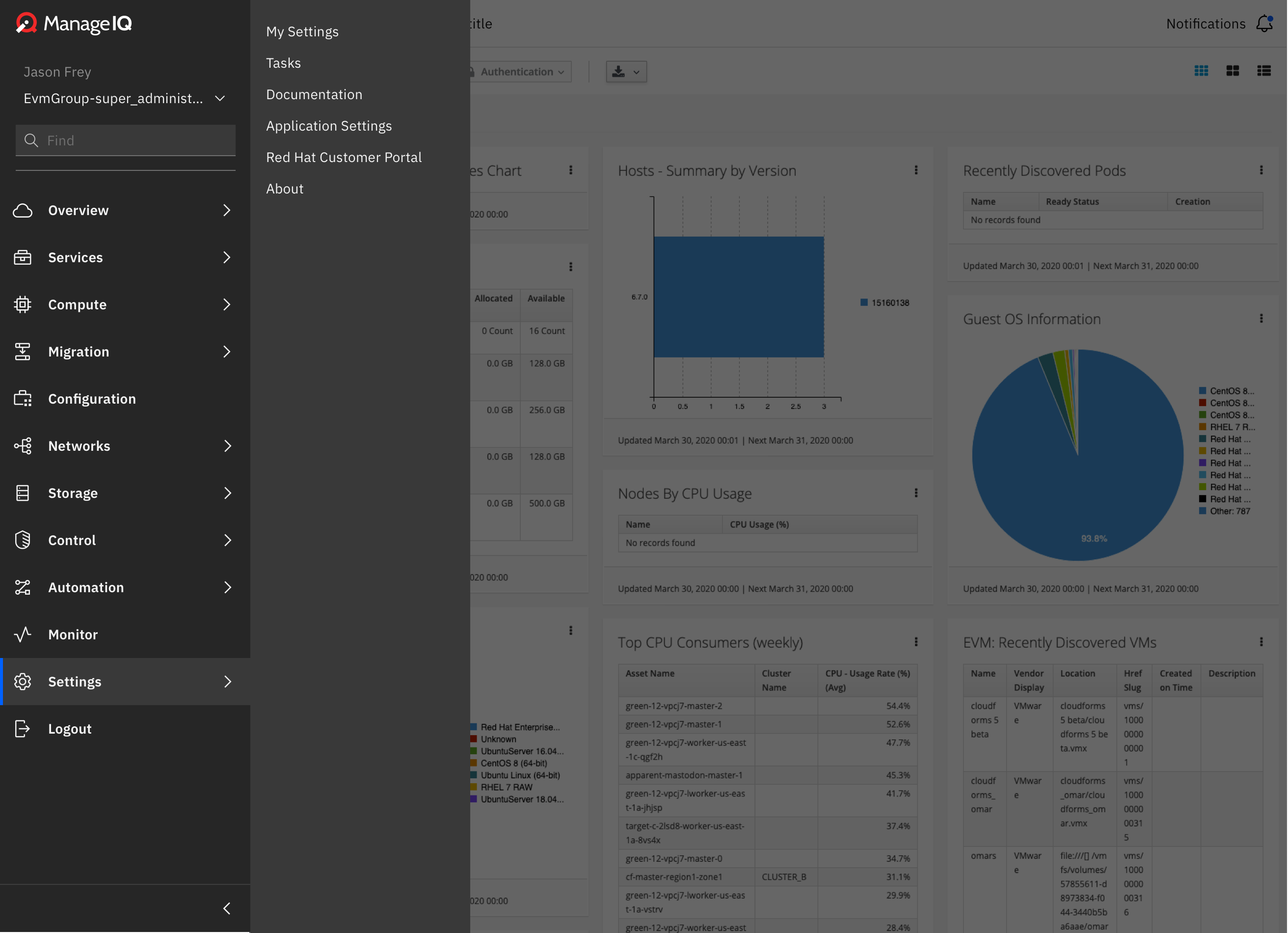Click the RHEL 7 R... legend swatch
Screen dimensions: 1288x933
coord(1202,427)
